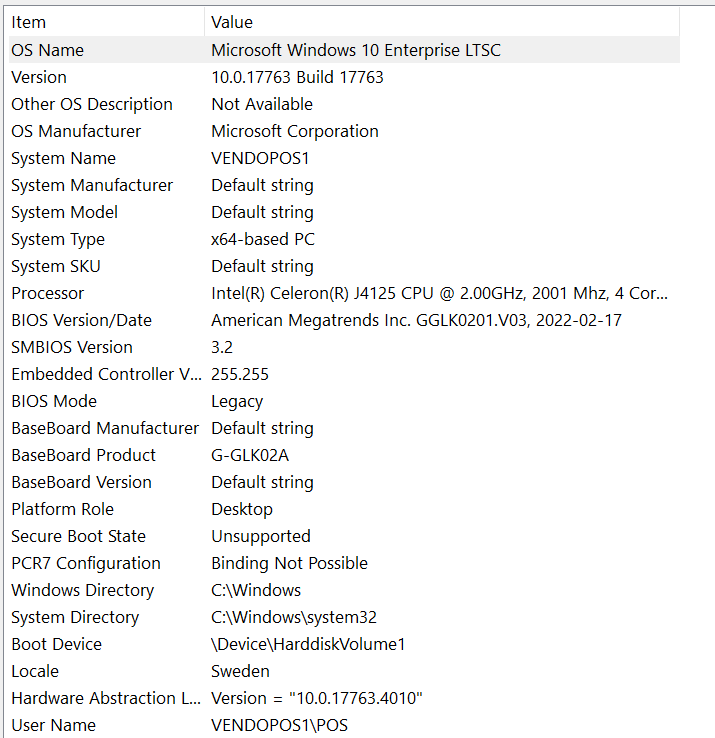Click the PCR7 Configuration row

click(85, 563)
